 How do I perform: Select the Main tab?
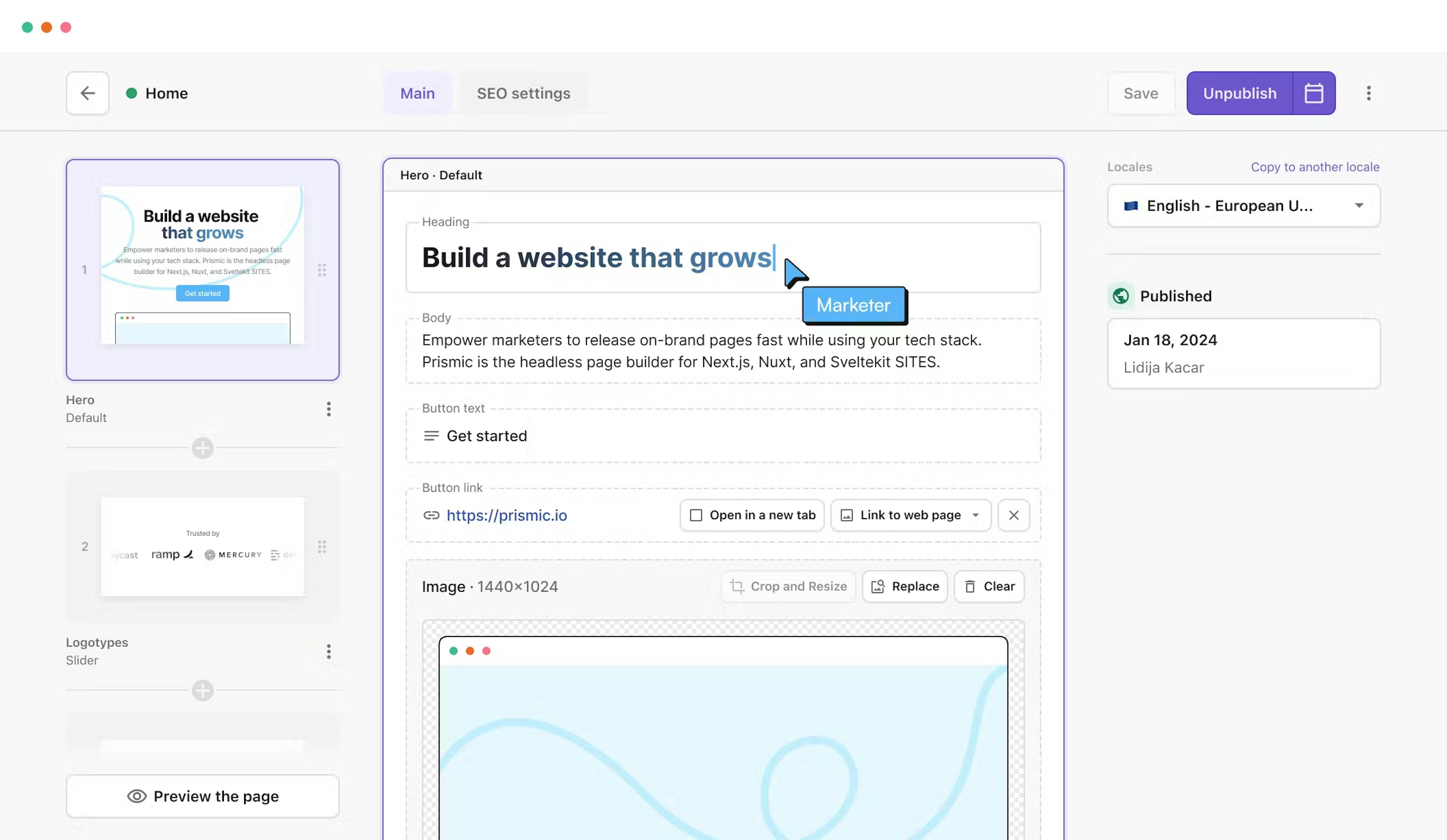click(418, 93)
